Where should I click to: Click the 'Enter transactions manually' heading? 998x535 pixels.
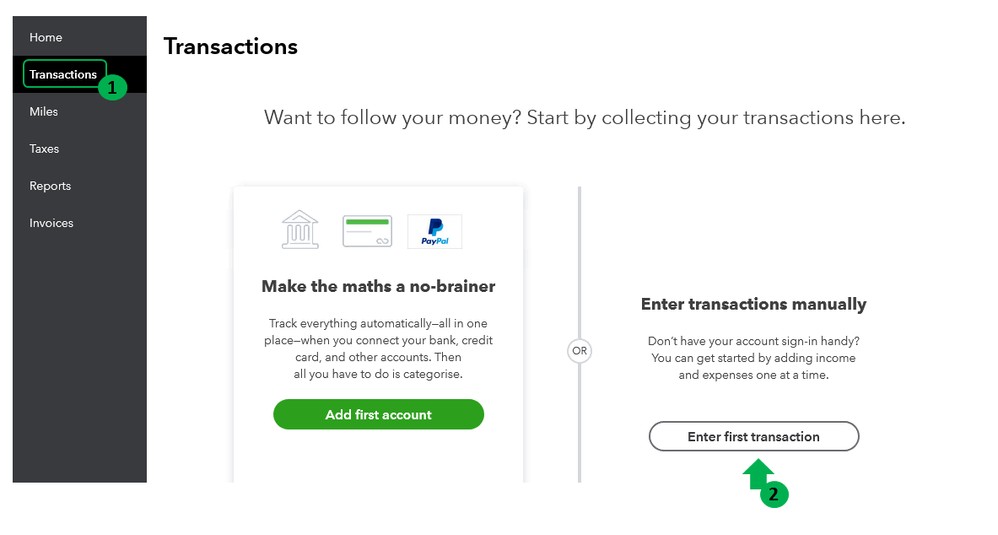[753, 304]
